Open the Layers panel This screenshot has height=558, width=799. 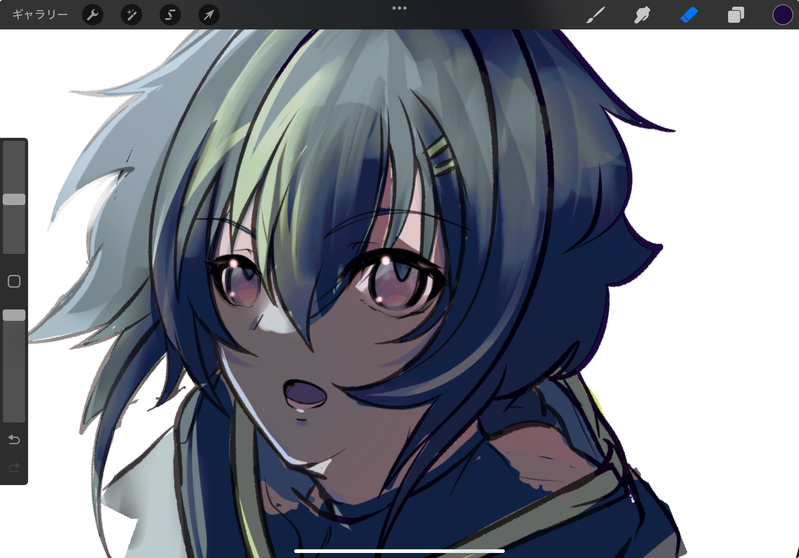[735, 15]
